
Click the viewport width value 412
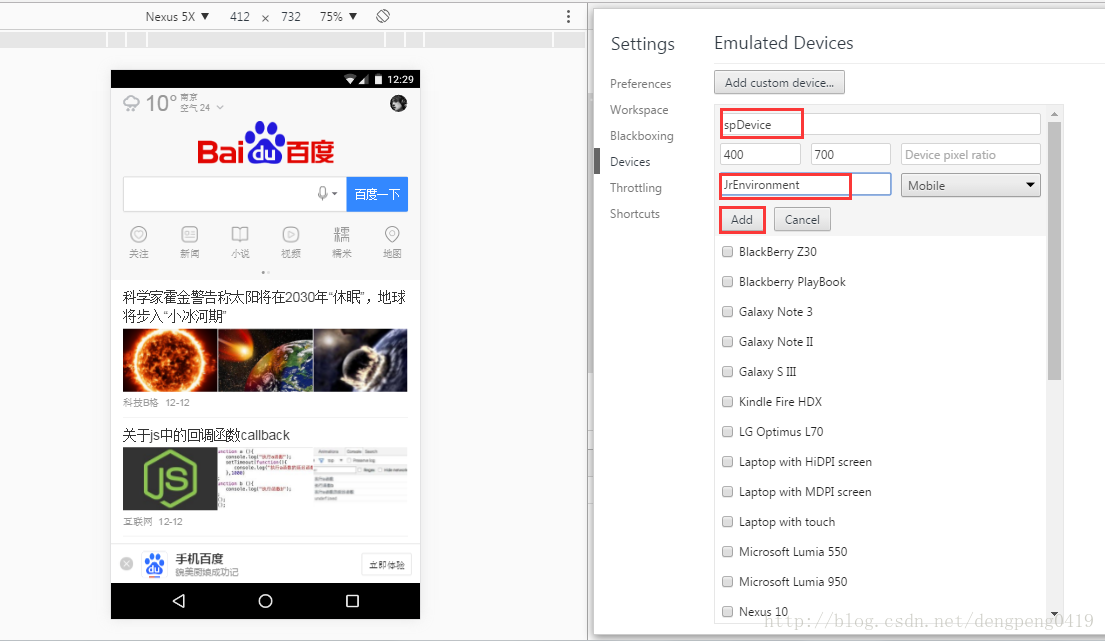(x=240, y=16)
